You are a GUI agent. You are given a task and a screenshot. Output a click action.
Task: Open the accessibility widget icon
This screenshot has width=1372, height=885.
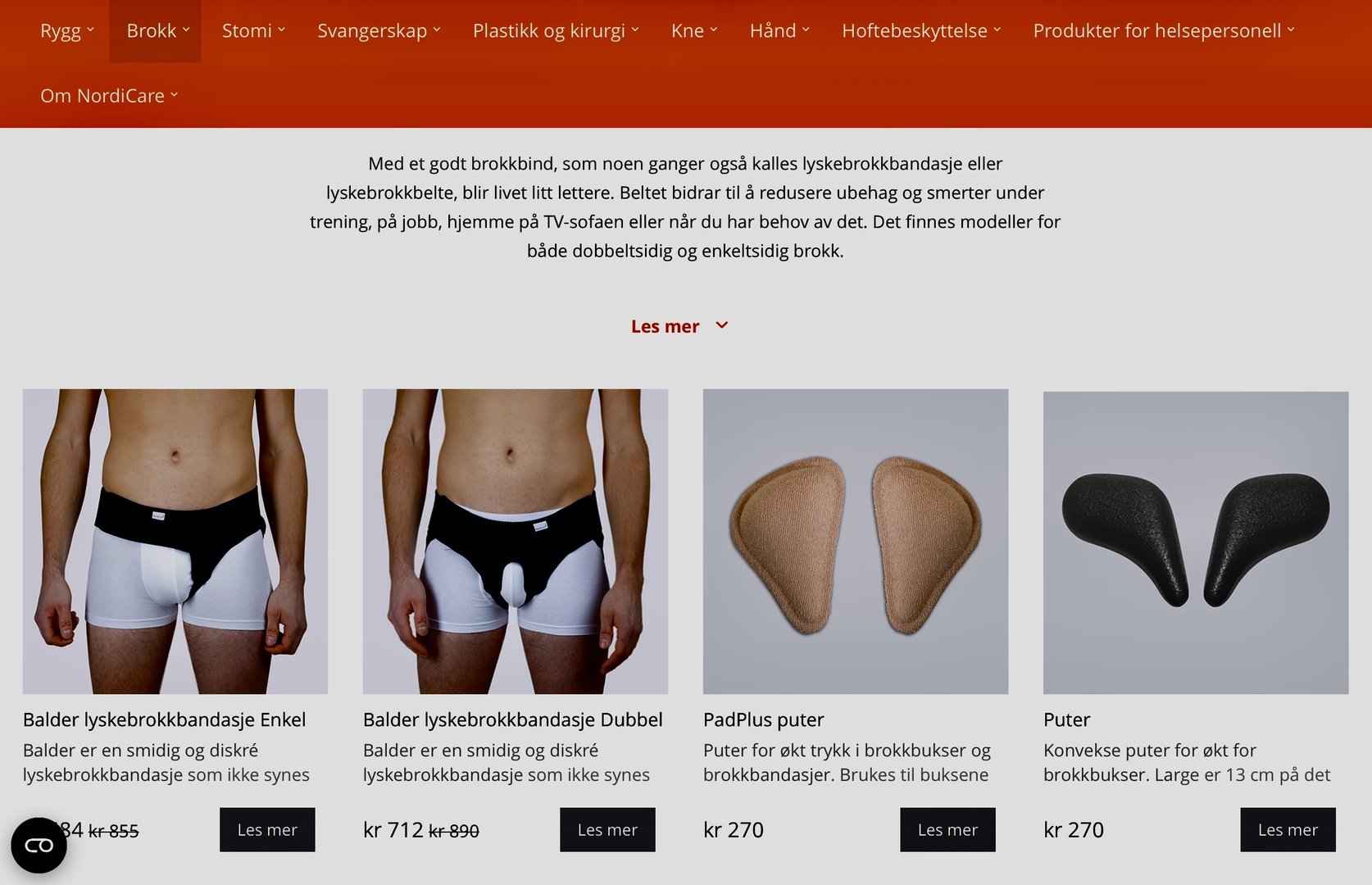tap(39, 845)
